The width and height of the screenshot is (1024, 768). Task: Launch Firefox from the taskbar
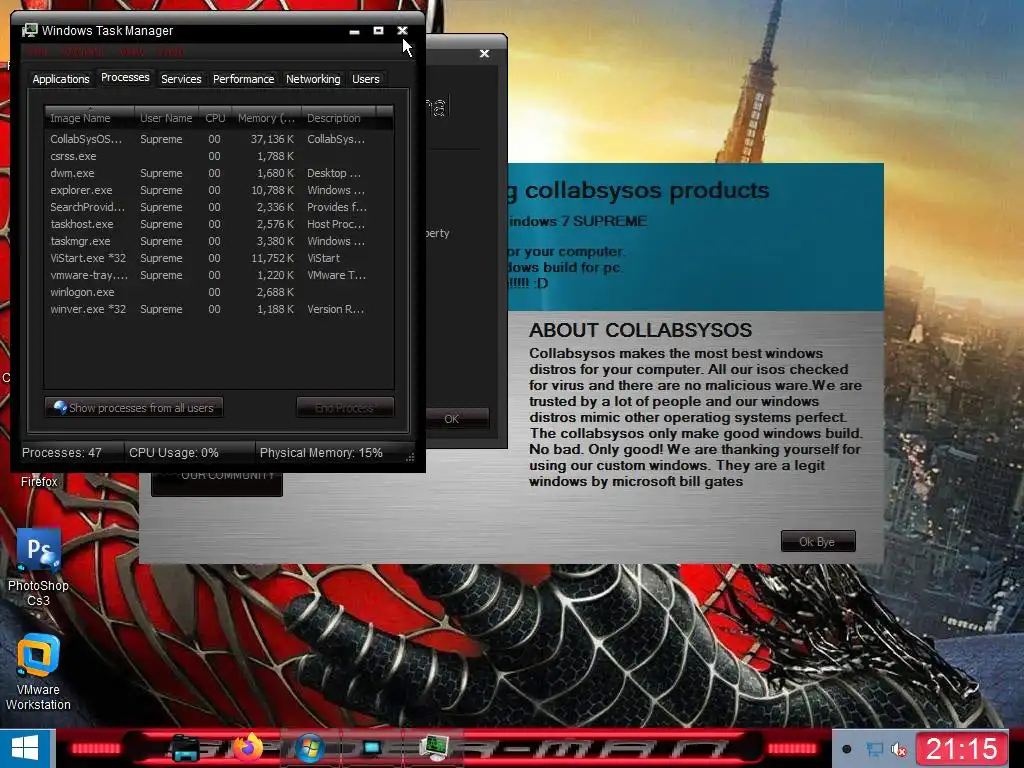point(248,748)
